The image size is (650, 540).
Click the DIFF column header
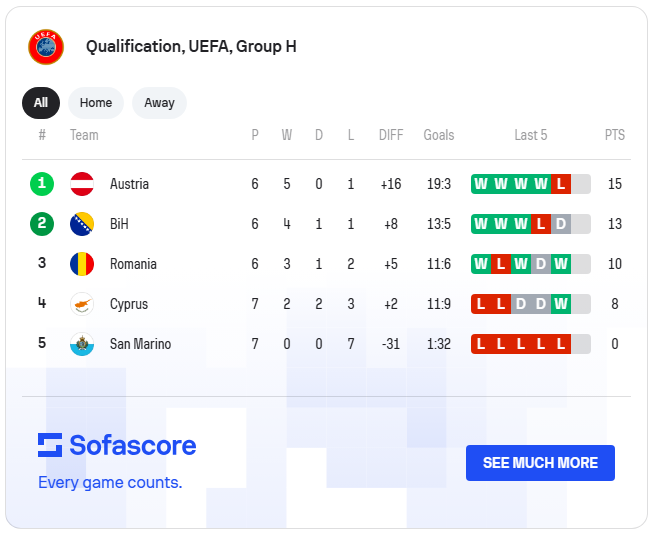point(391,135)
